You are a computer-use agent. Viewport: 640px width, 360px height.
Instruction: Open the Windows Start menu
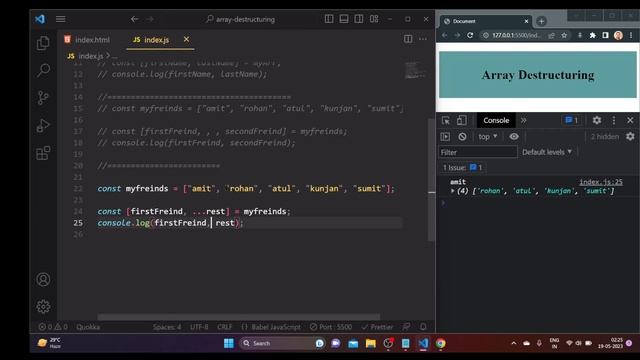(x=229, y=343)
